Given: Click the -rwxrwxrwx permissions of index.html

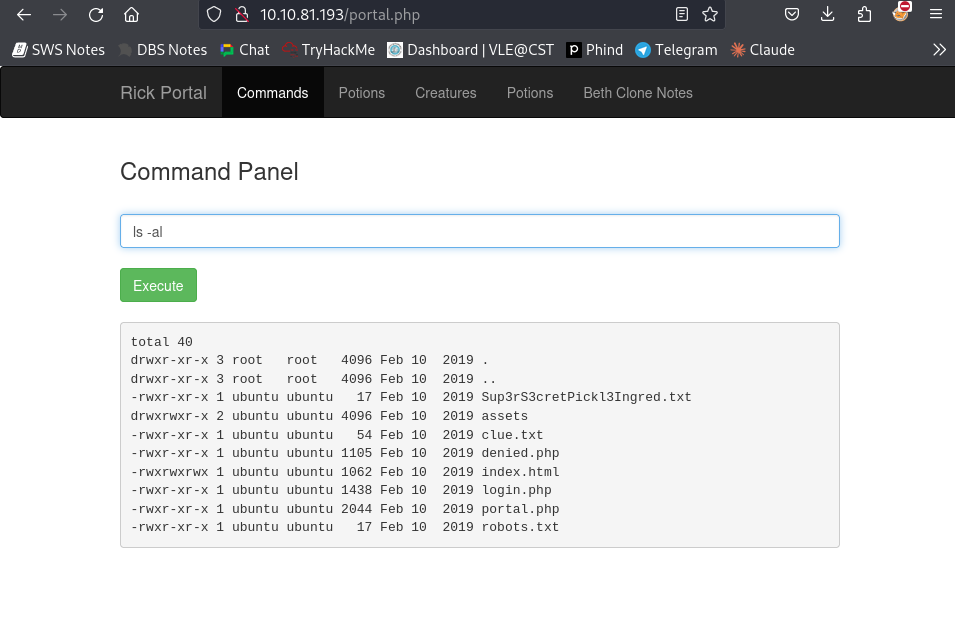Looking at the screenshot, I should click(x=169, y=472).
